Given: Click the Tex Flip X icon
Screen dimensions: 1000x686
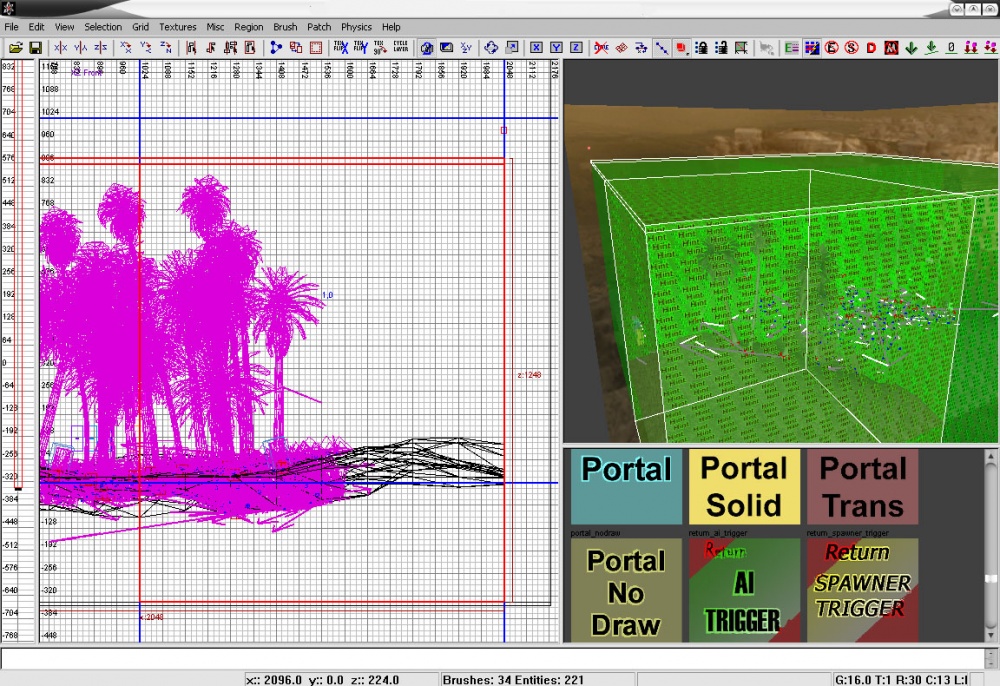Looking at the screenshot, I should click(x=341, y=48).
